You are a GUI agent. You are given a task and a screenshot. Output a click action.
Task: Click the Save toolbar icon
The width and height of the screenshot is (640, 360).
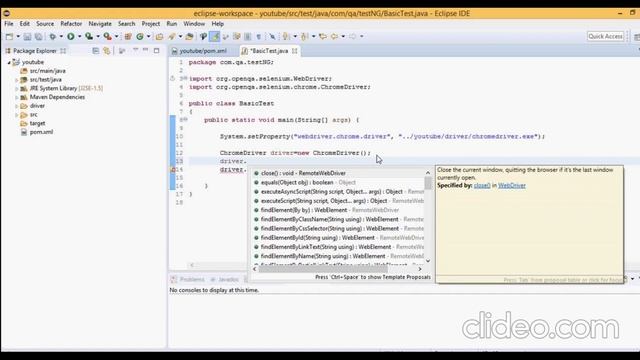[x=27, y=36]
